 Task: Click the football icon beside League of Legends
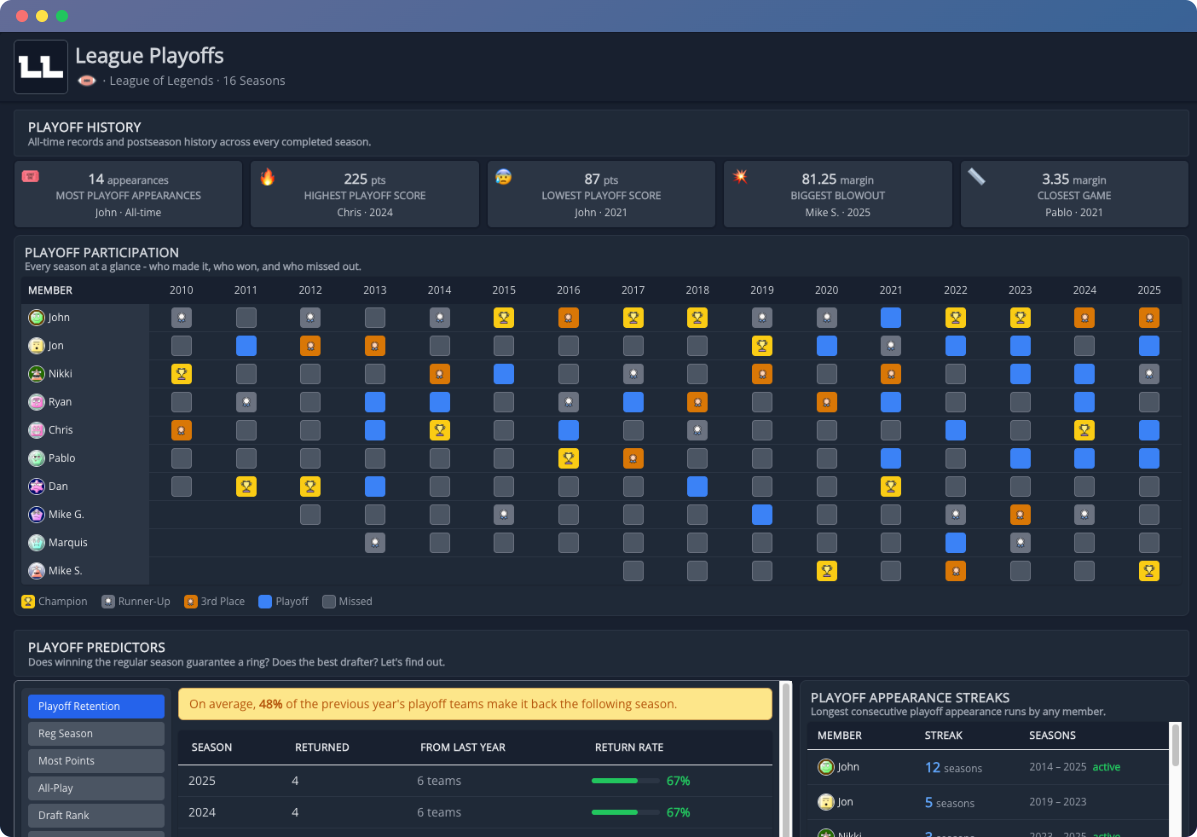(x=87, y=81)
